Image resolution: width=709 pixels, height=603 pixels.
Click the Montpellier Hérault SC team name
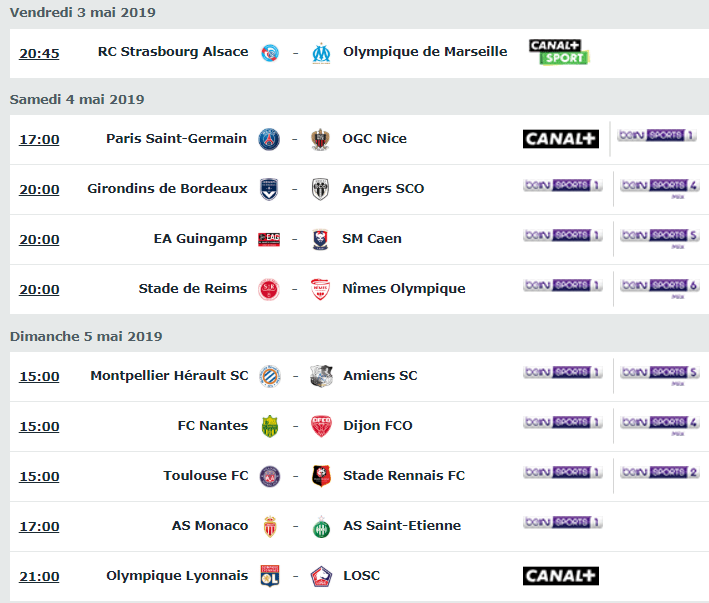[x=169, y=376]
